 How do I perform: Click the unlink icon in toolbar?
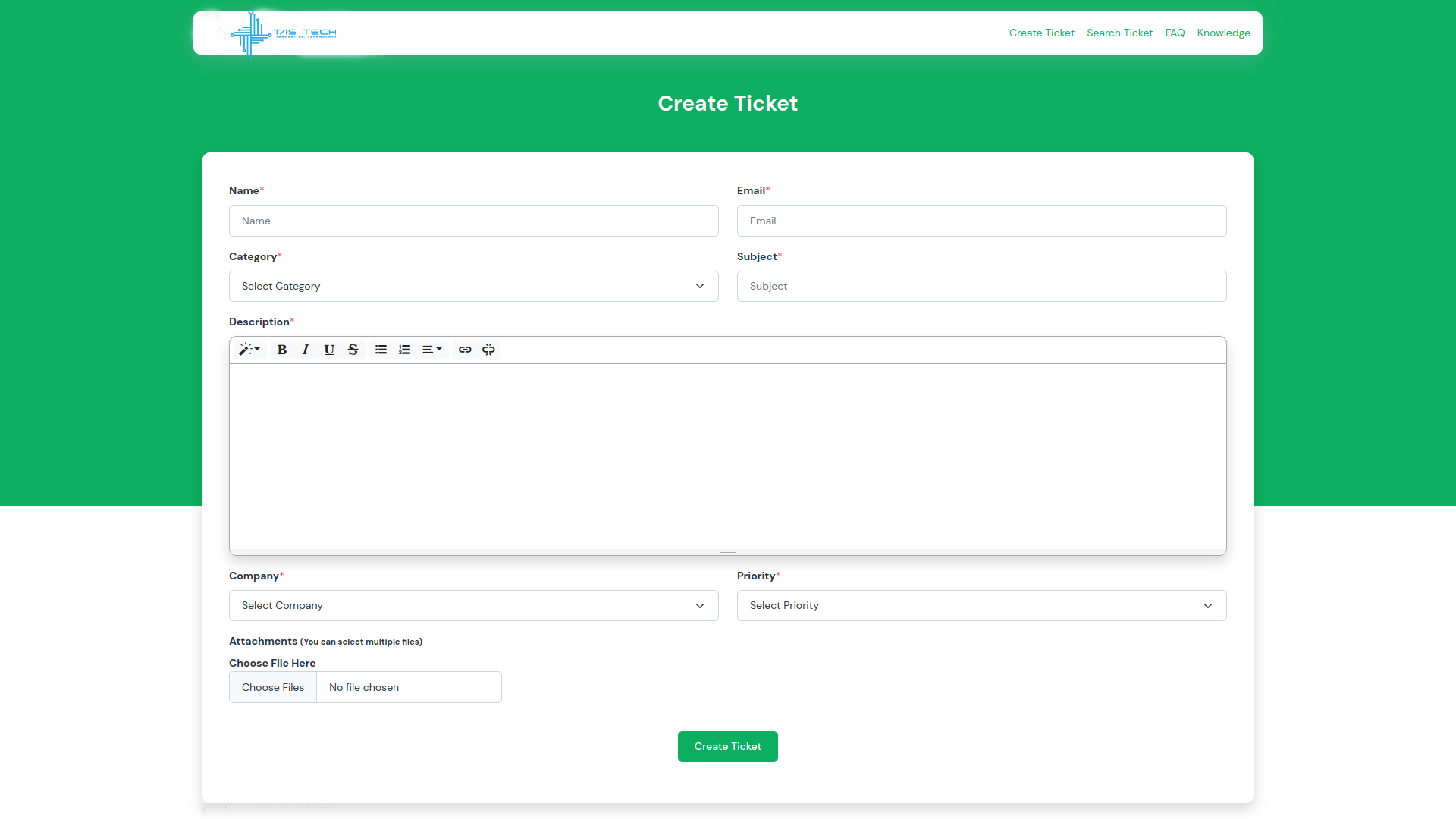coord(488,350)
